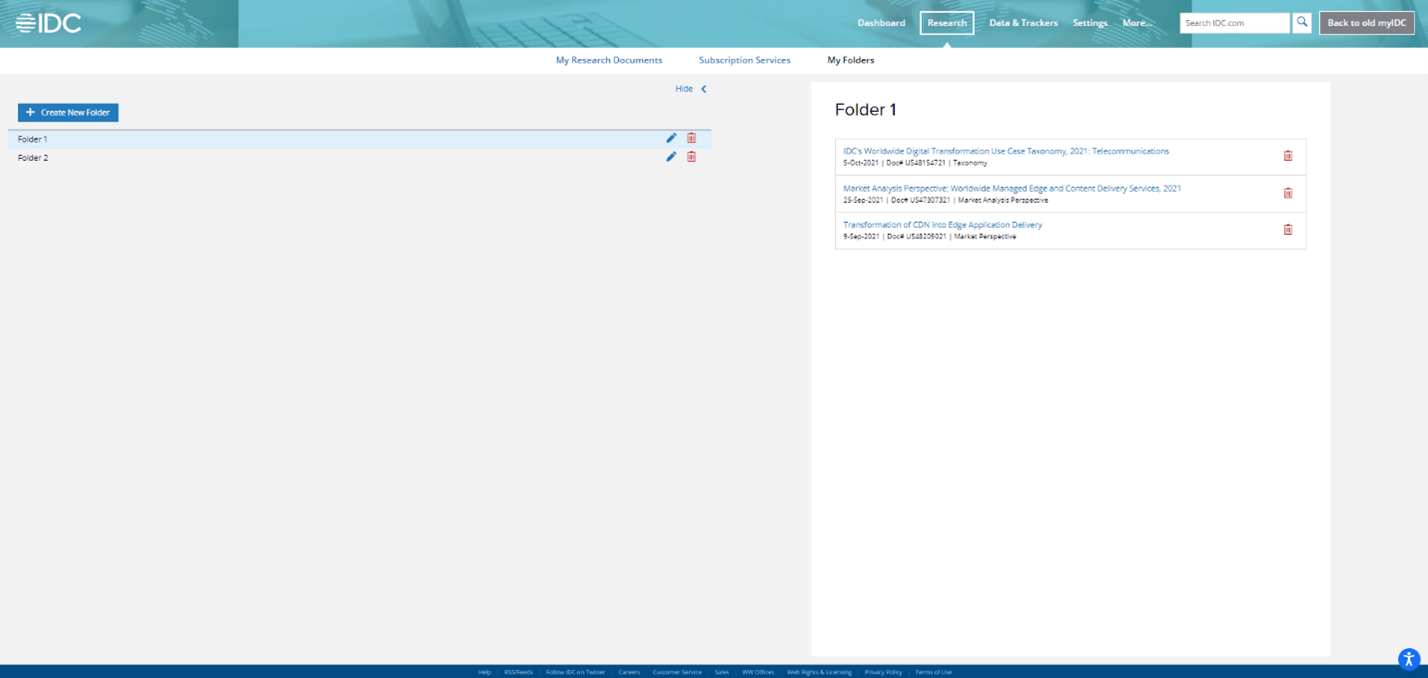Click the 25-Sep-2021 Doc# US47307321 metadata line
This screenshot has width=1428, height=678.
click(946, 200)
